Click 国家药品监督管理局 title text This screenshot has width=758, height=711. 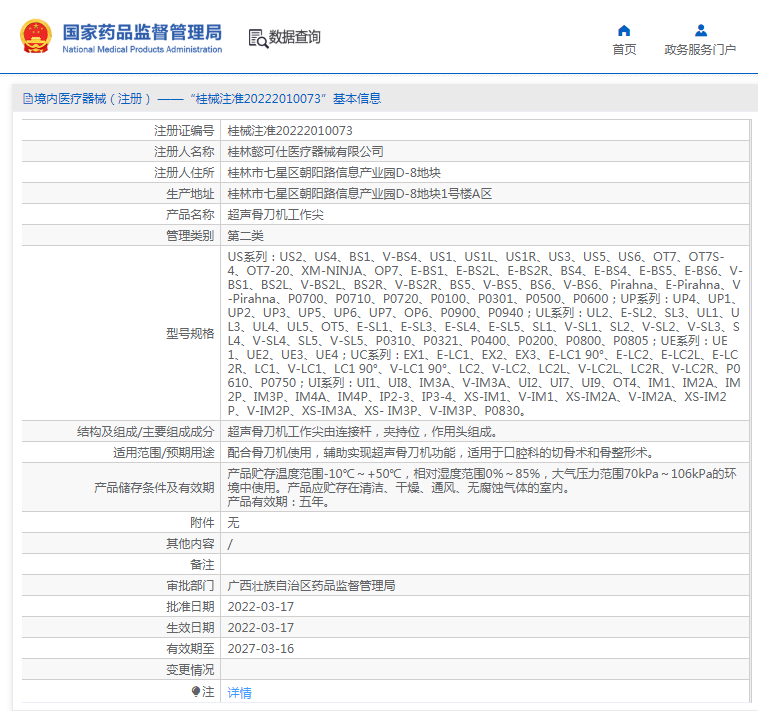click(x=142, y=32)
